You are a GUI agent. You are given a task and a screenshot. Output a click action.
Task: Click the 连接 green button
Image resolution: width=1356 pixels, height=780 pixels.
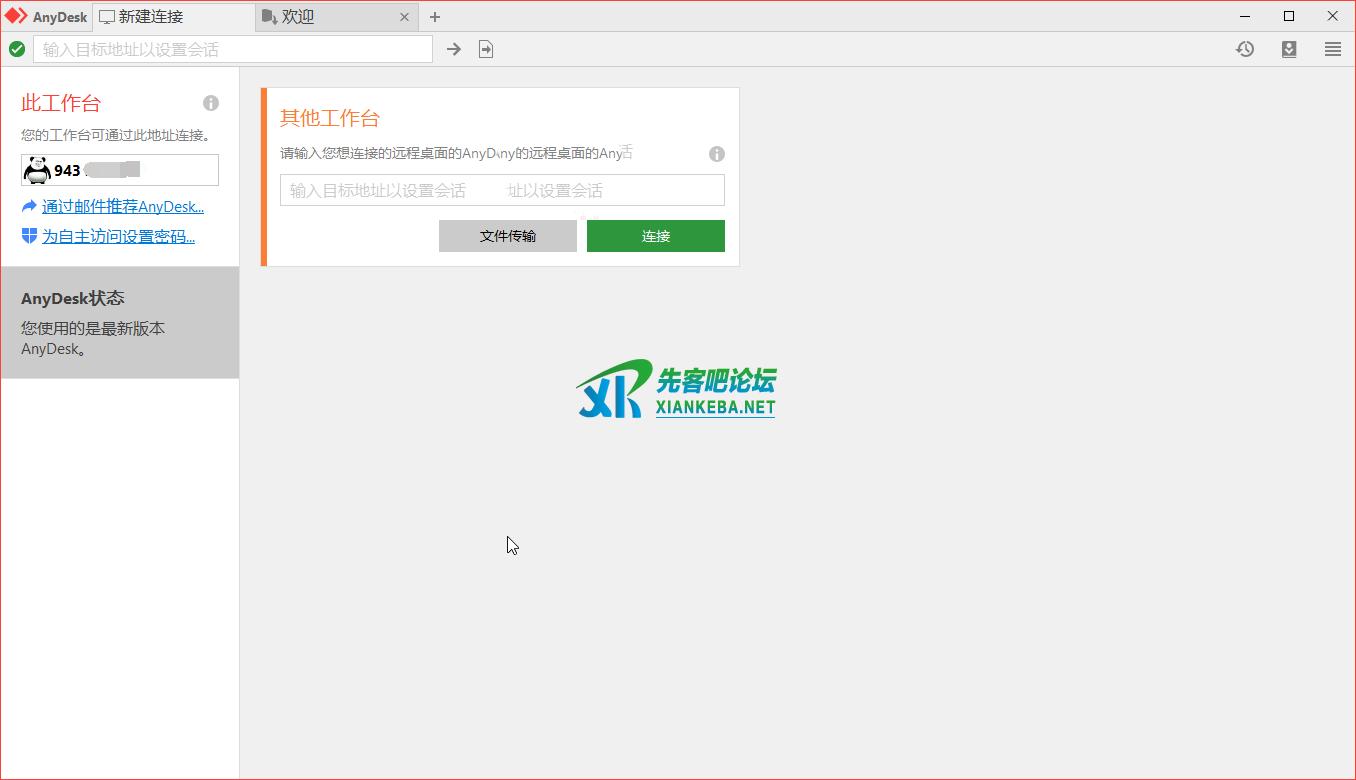[655, 236]
